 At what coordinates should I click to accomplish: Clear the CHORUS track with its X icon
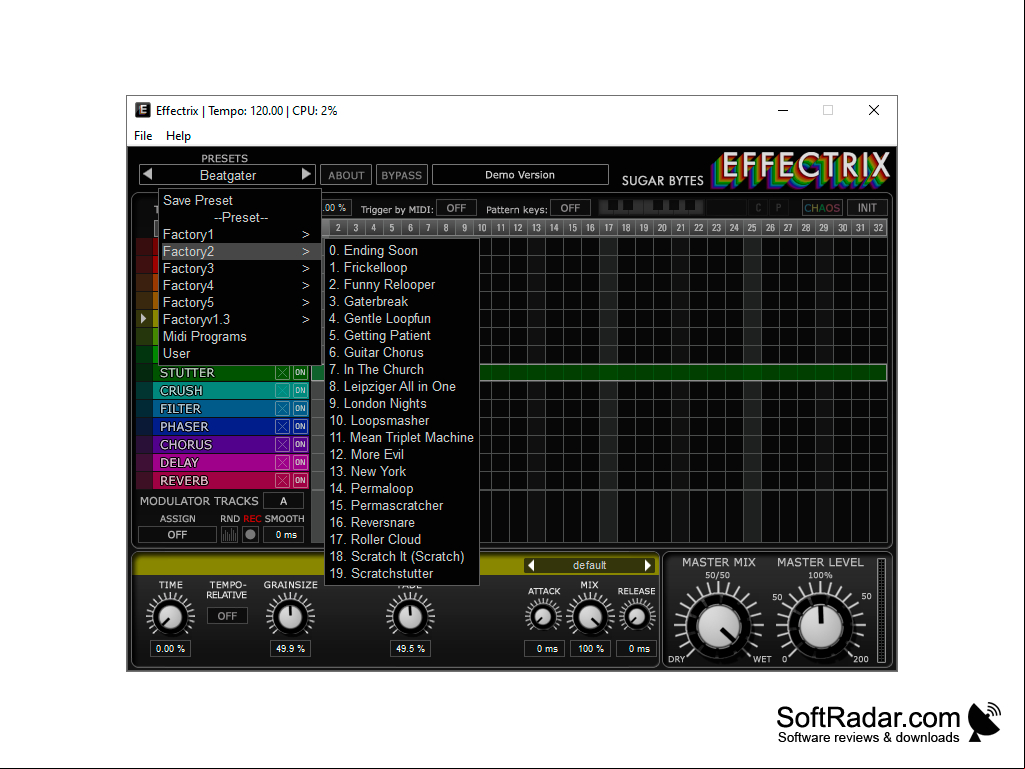282,445
